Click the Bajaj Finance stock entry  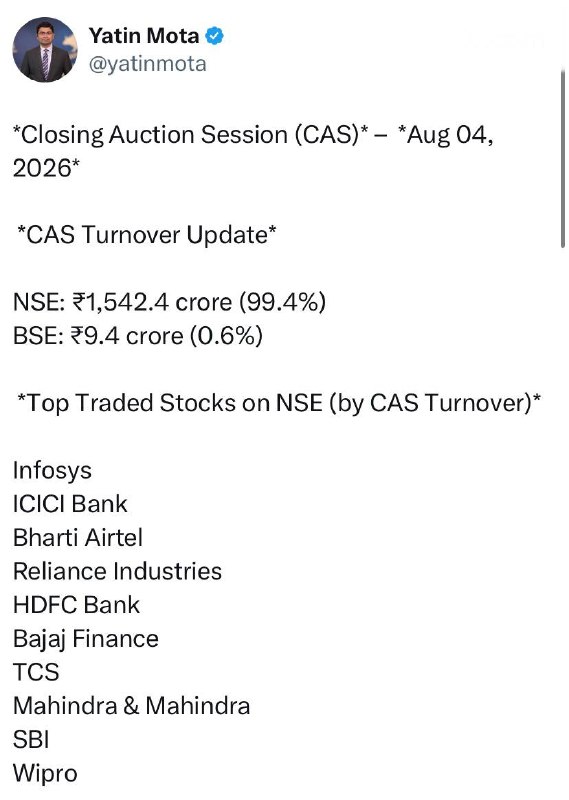pyautogui.click(x=86, y=639)
